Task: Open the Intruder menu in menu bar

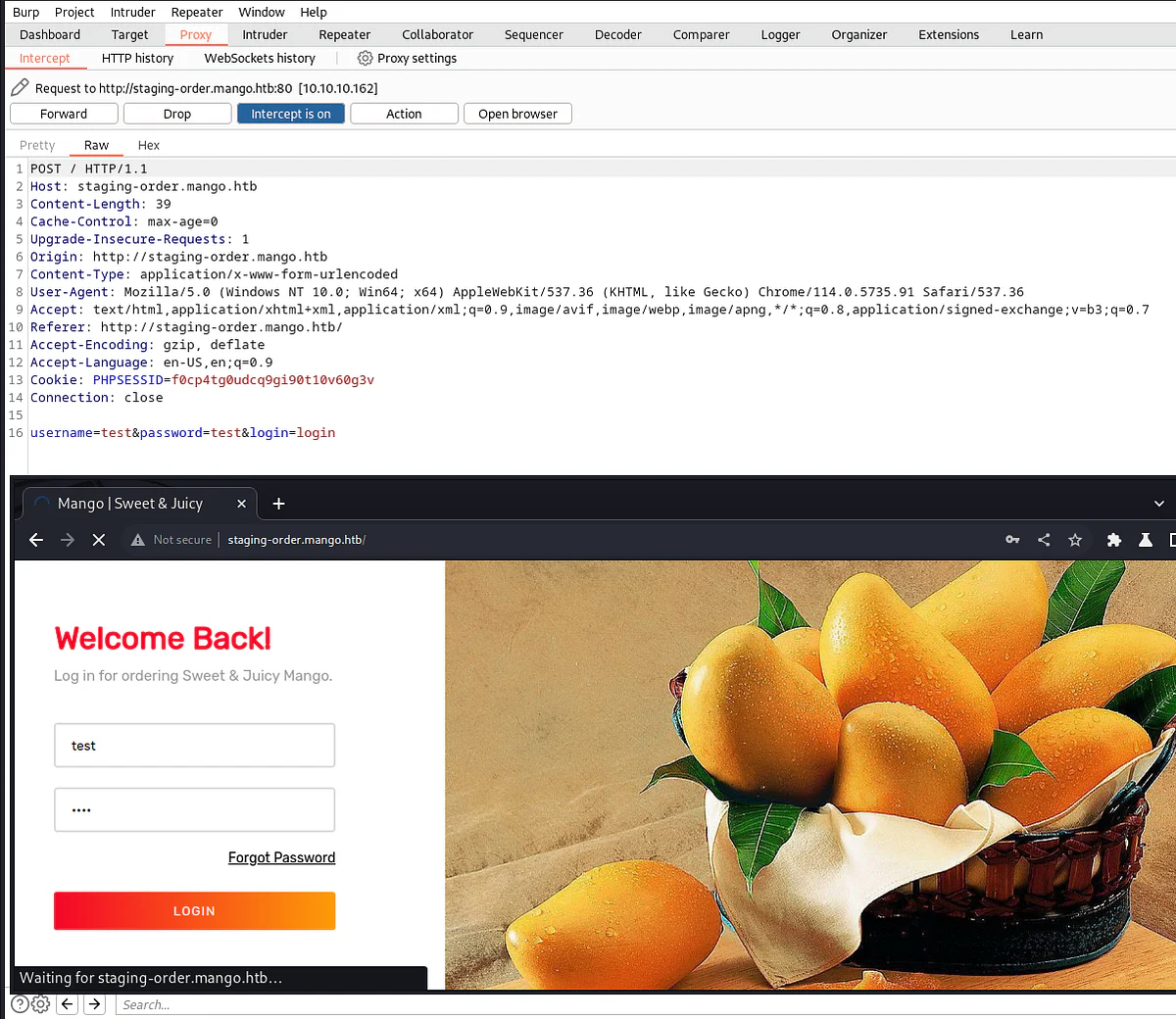Action: [132, 12]
